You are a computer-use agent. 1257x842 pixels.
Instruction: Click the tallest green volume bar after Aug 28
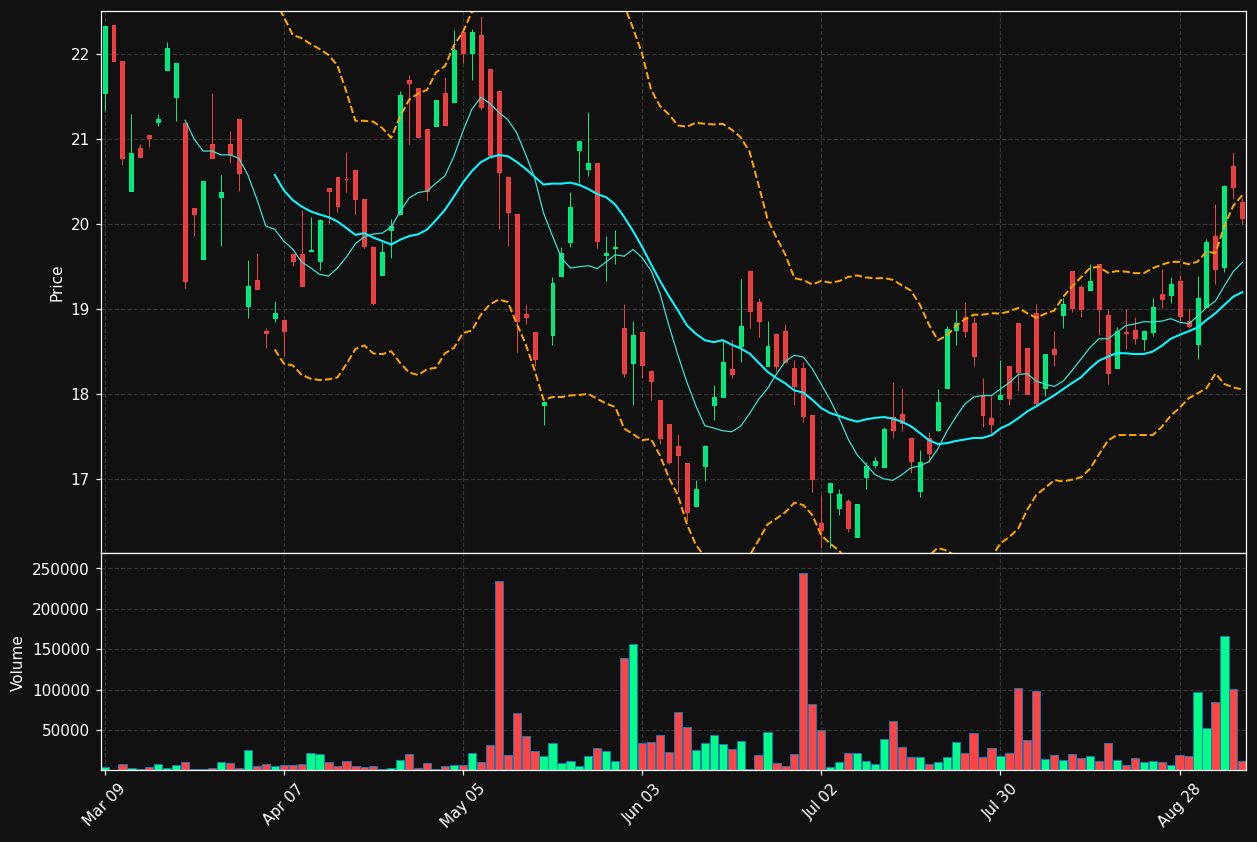[1224, 703]
